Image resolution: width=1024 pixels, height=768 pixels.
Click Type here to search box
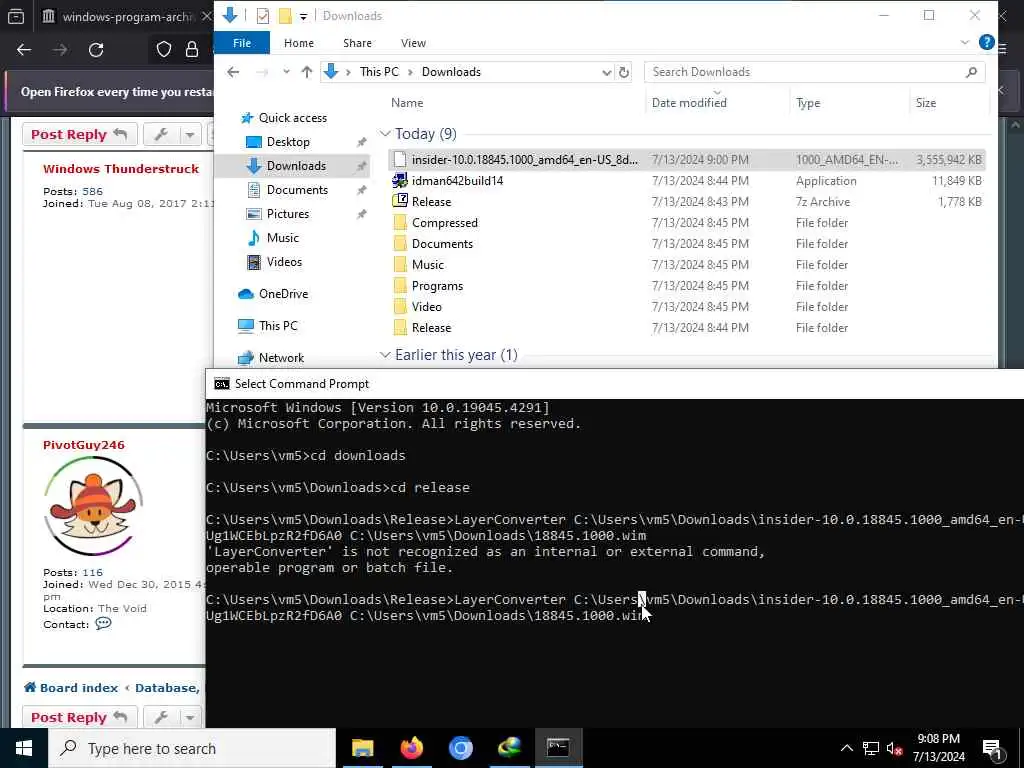(192, 748)
